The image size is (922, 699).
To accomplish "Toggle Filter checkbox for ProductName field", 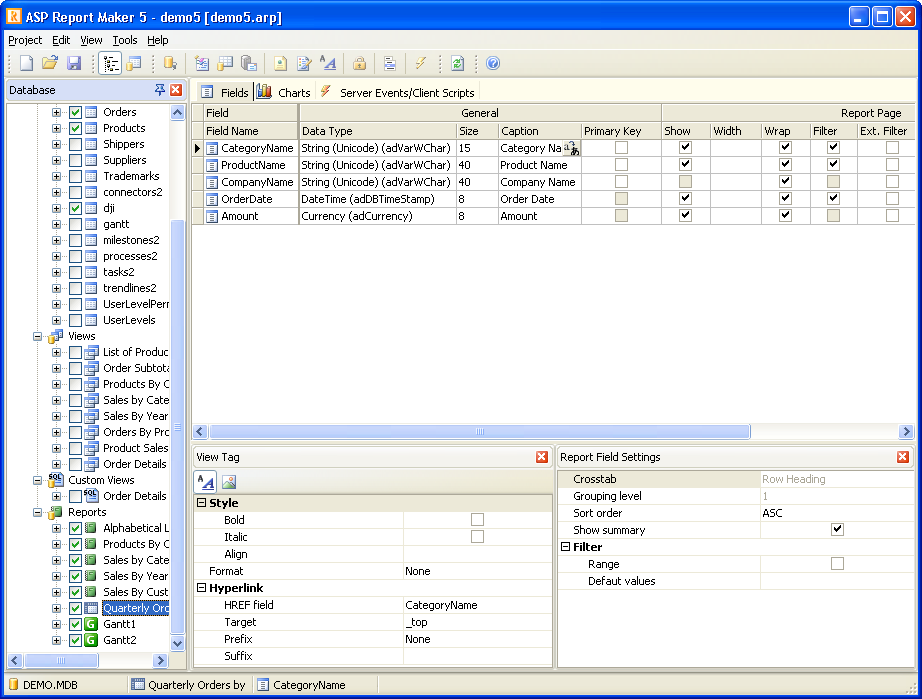I will (x=833, y=165).
